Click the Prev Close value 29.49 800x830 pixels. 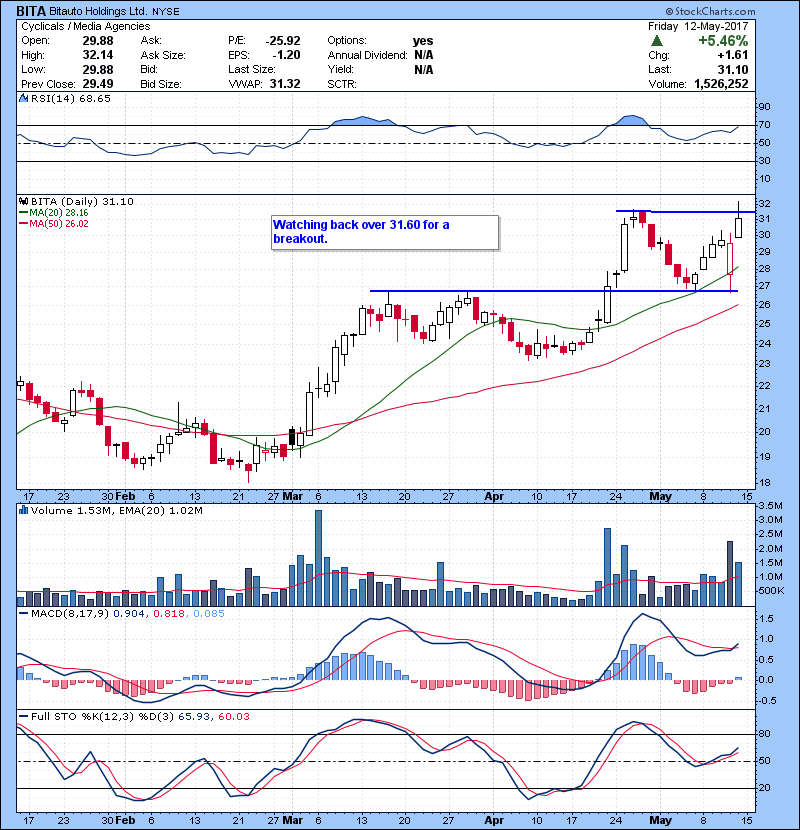(98, 84)
